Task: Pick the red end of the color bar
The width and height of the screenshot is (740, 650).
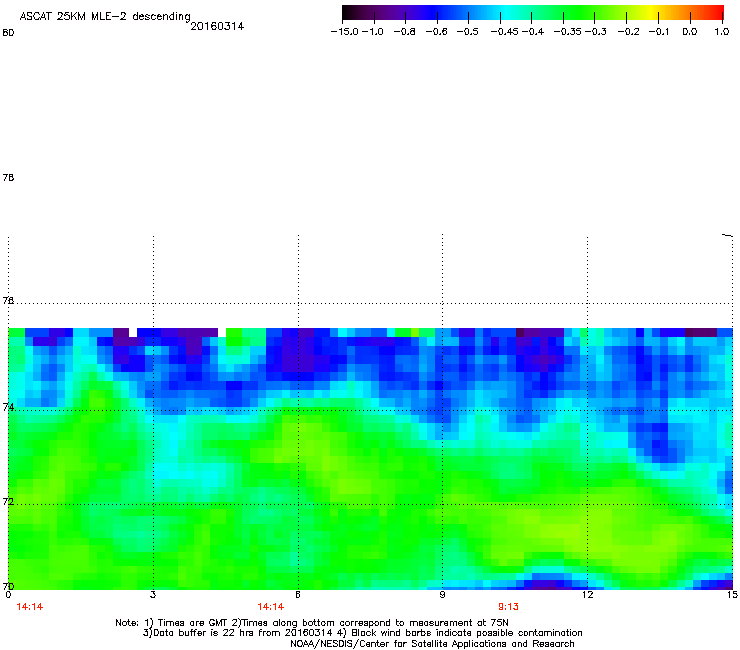Action: click(x=717, y=13)
